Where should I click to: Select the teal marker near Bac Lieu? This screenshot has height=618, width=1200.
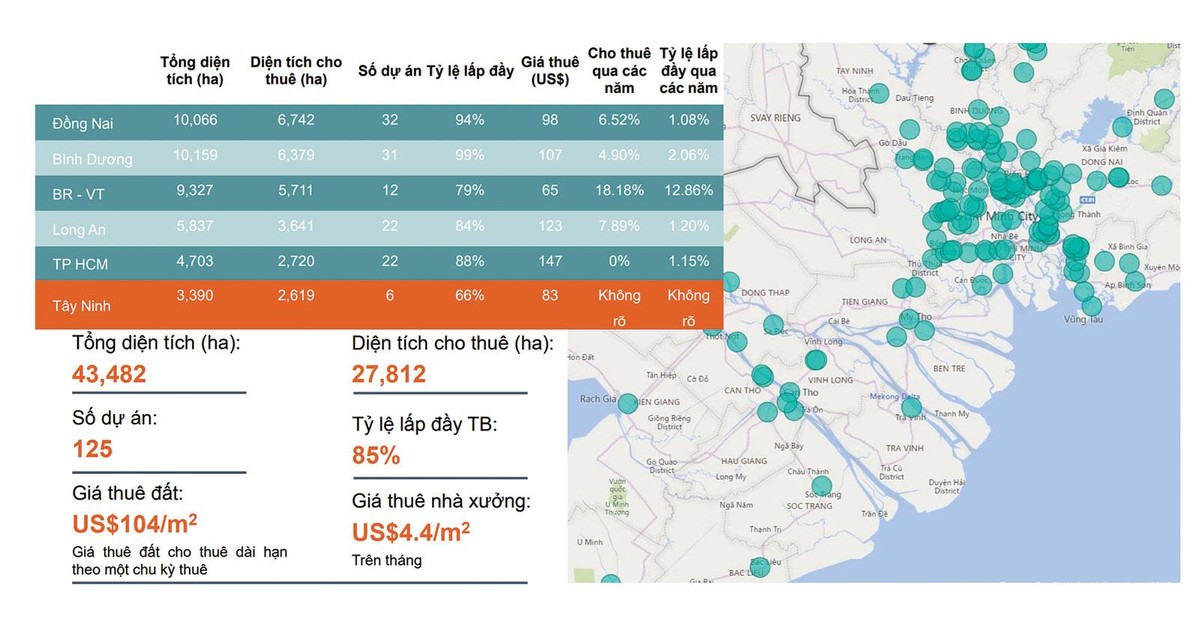click(760, 567)
